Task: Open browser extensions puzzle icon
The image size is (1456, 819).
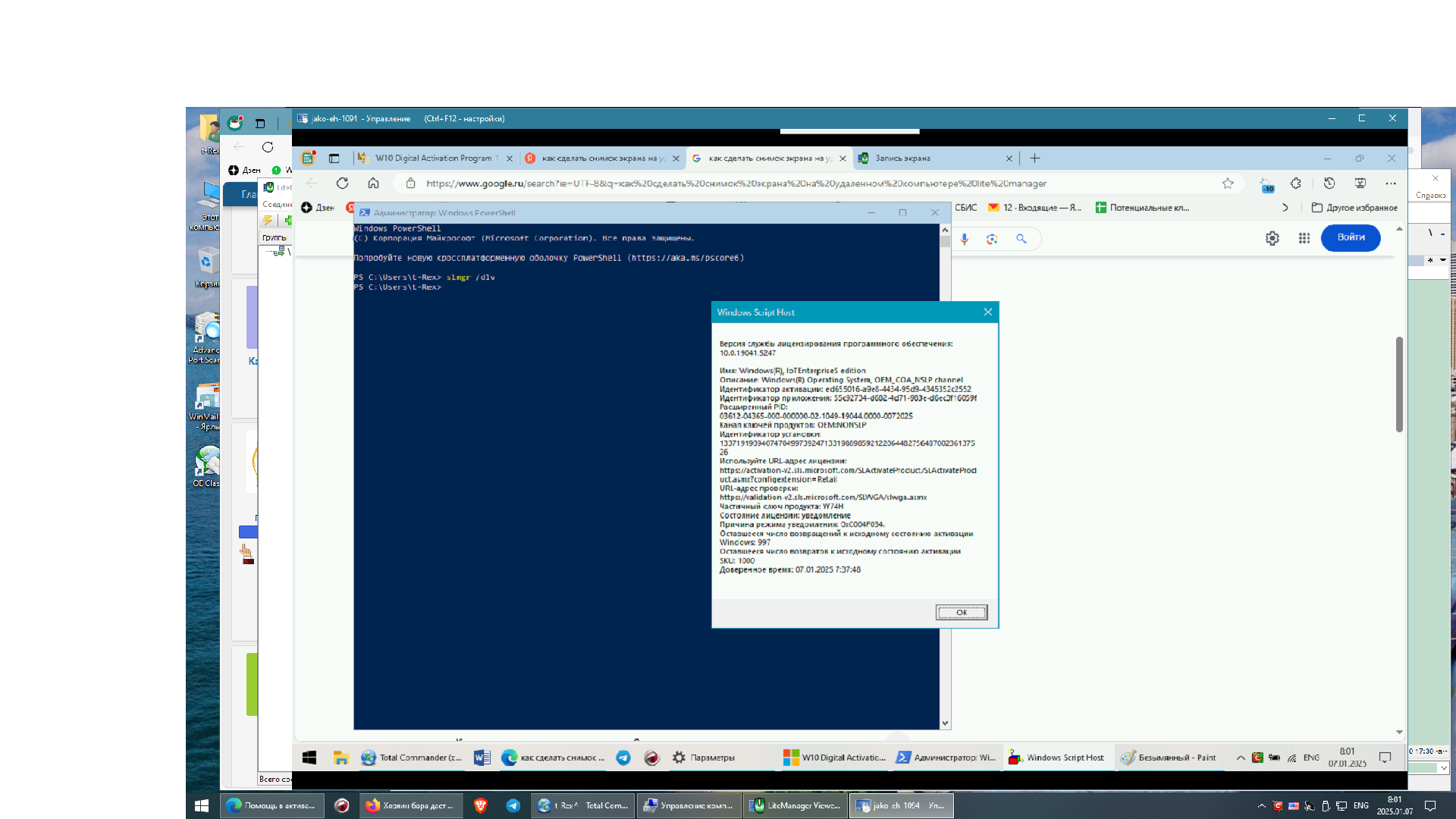Action: coord(1295,184)
